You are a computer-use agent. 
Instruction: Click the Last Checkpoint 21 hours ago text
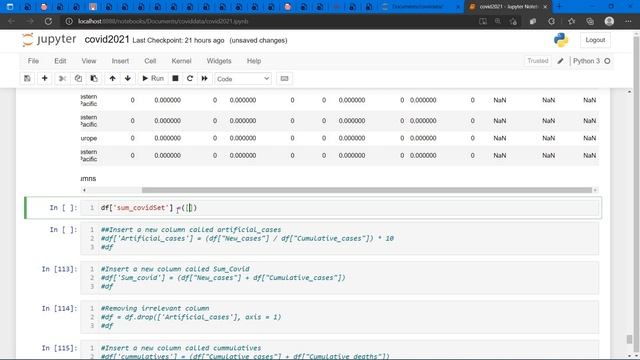click(178, 40)
